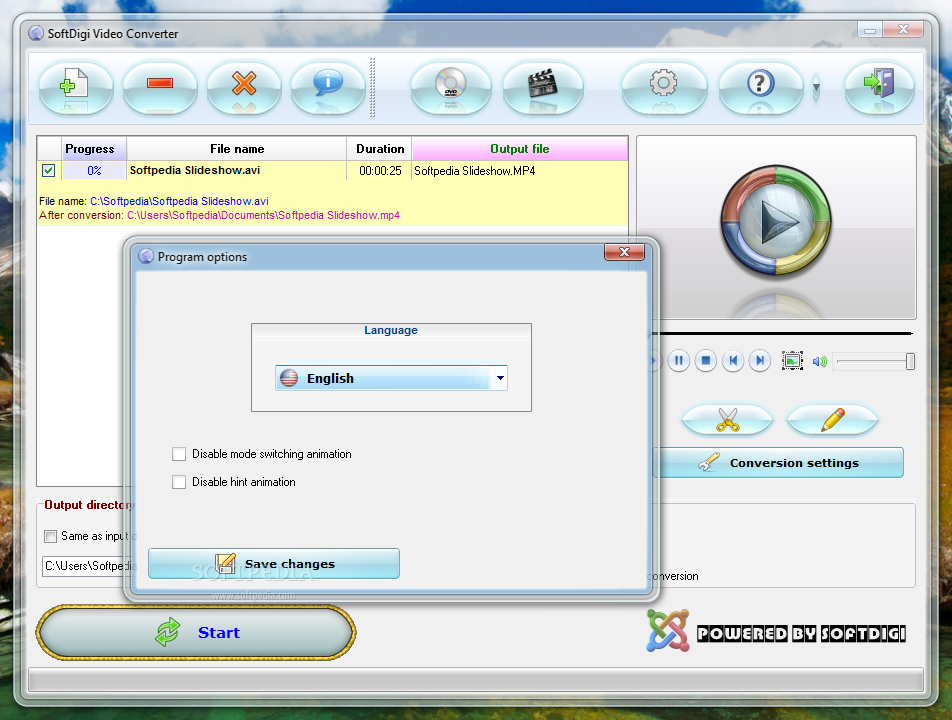952x720 pixels.
Task: Click the Powered by SoftDigi logo
Action: [776, 631]
